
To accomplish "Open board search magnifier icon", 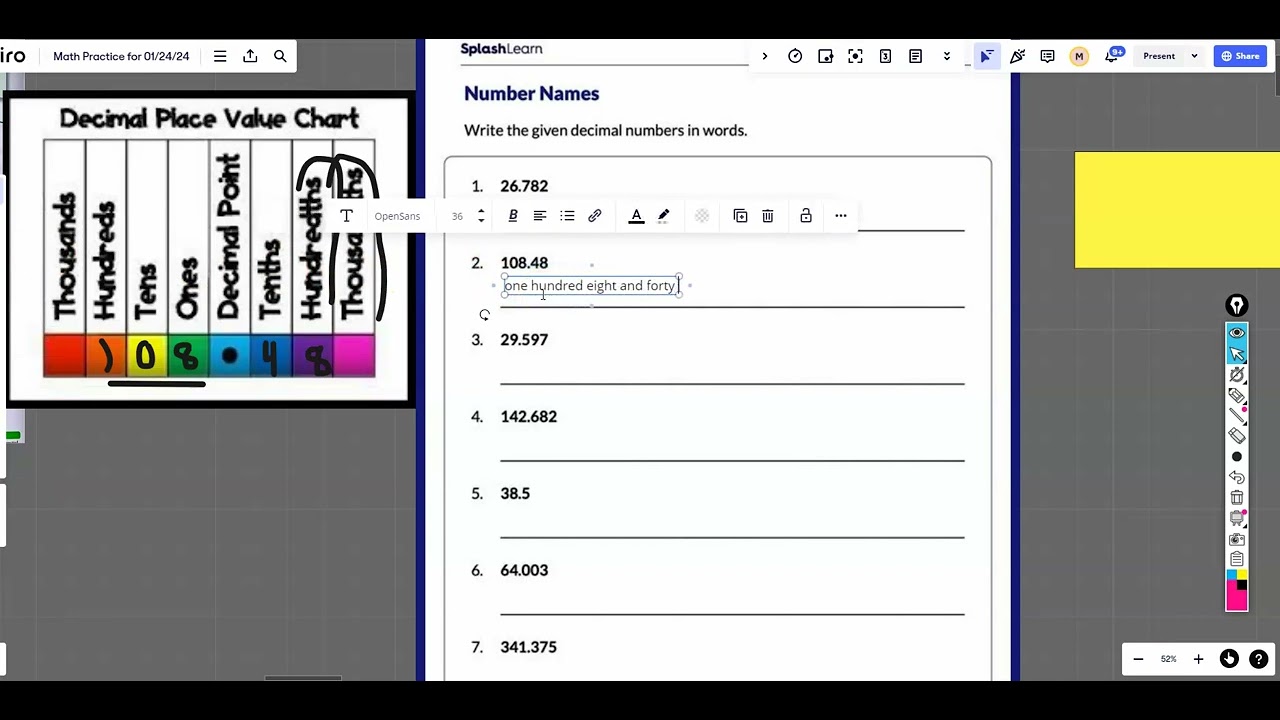I will [280, 56].
